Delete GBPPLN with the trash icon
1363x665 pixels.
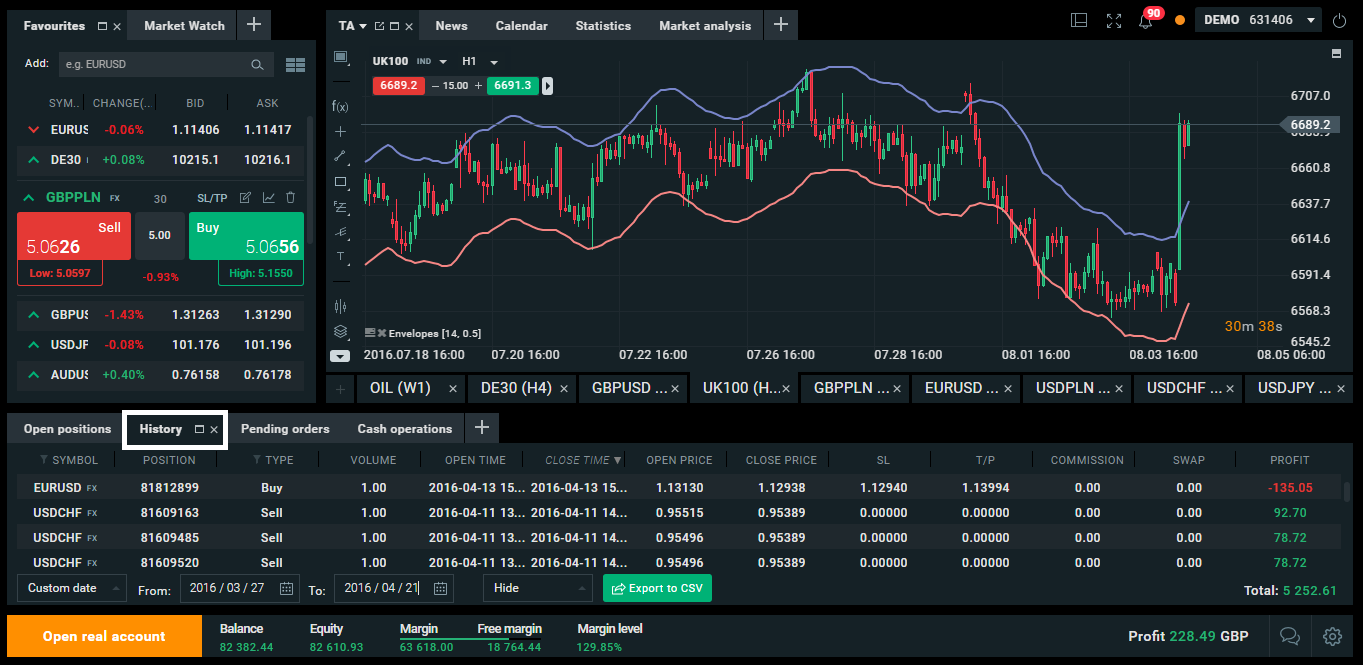(291, 198)
